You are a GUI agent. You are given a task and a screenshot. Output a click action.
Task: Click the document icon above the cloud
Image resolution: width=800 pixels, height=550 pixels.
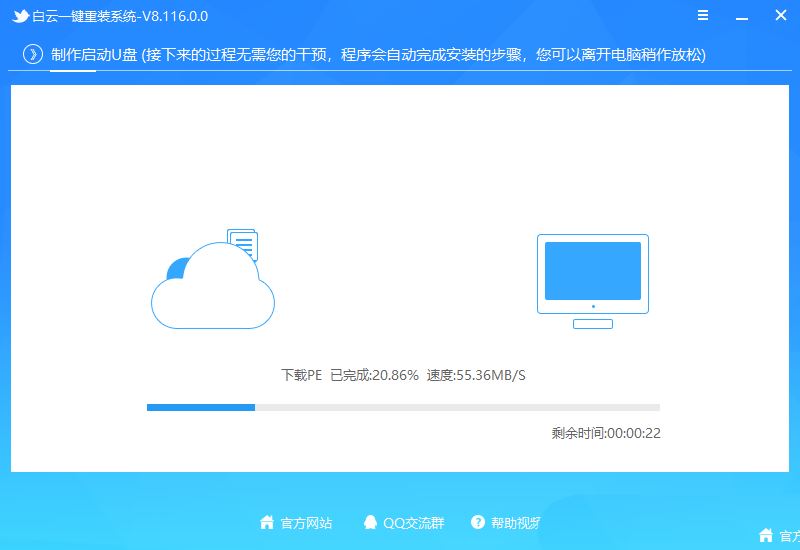pos(243,244)
